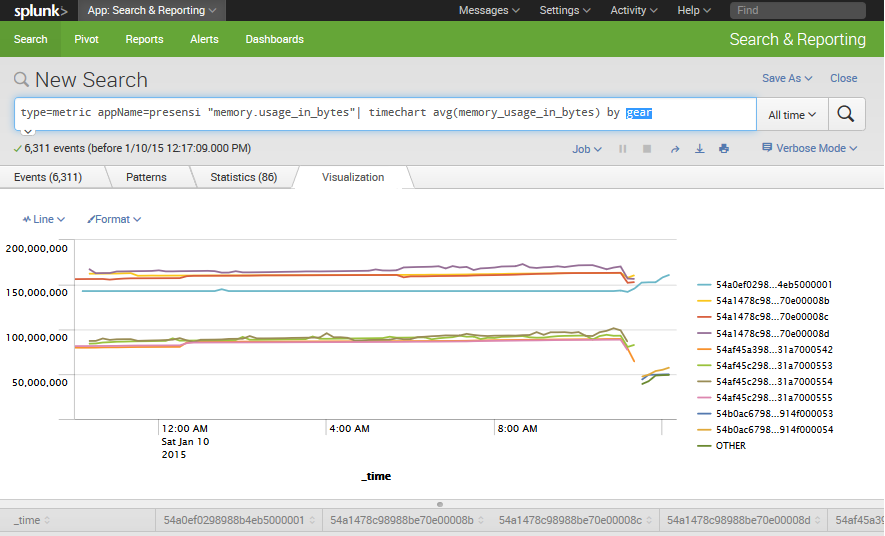This screenshot has height=536, width=885.
Task: Toggle legend series 54a1478c98...70e00008b
Action: [x=764, y=301]
